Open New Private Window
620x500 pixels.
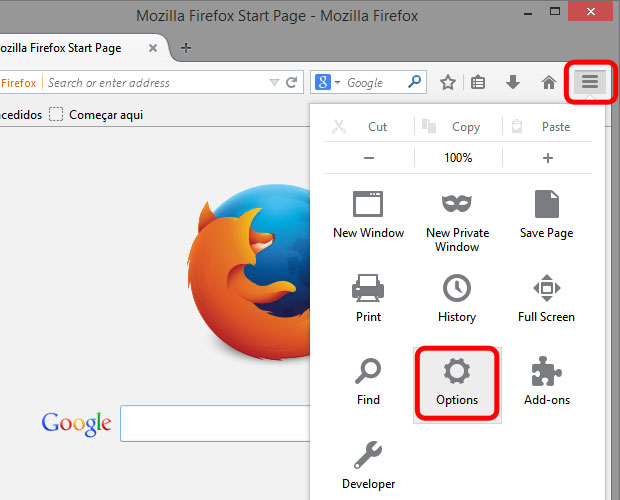click(x=457, y=223)
